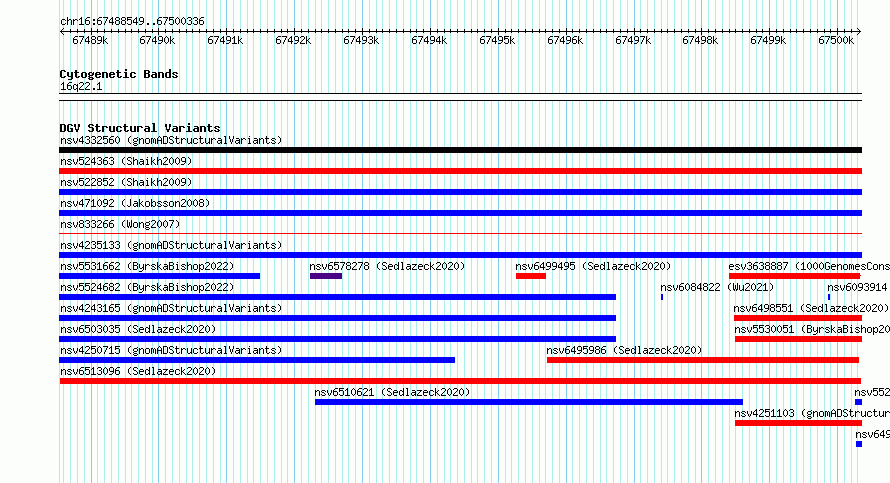This screenshot has height=483, width=890.
Task: Open variant nsv471092 (Jakobsson2008)
Action: pos(135,203)
